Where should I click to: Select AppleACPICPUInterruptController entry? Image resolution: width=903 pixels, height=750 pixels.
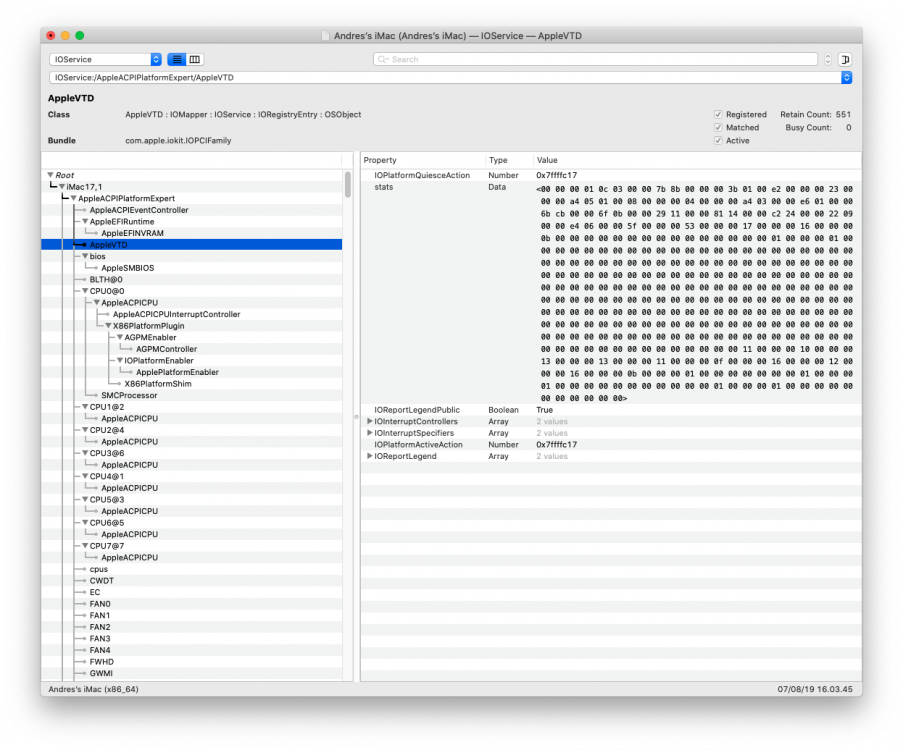pyautogui.click(x=176, y=314)
